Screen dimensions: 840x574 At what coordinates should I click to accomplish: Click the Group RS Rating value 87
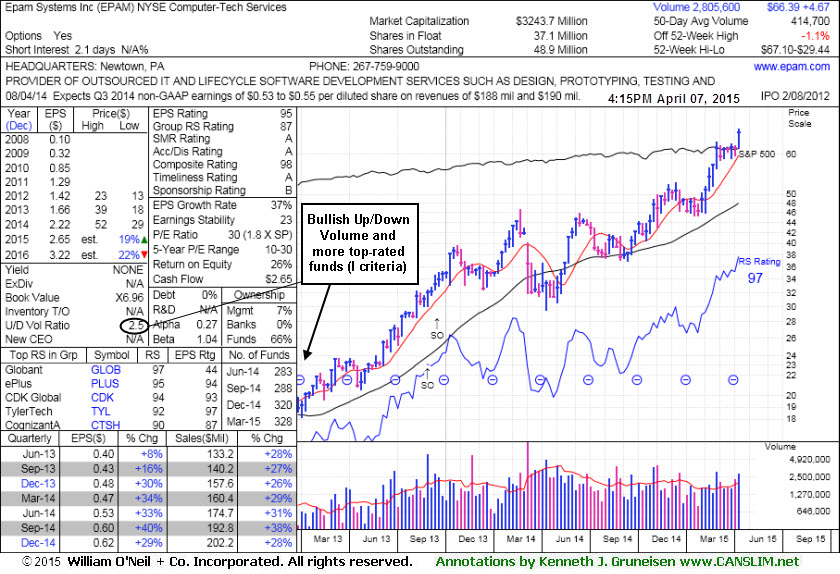[286, 126]
